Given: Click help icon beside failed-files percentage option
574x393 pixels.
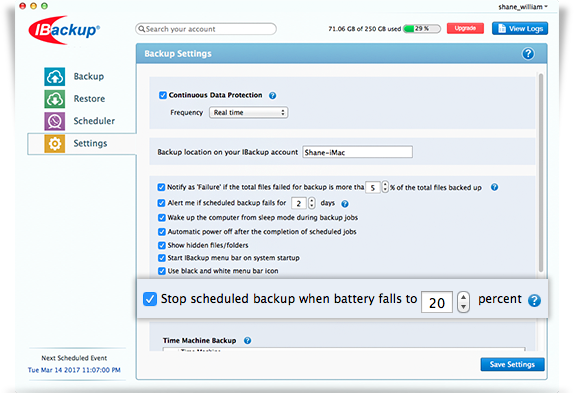Looking at the screenshot, I should (494, 187).
